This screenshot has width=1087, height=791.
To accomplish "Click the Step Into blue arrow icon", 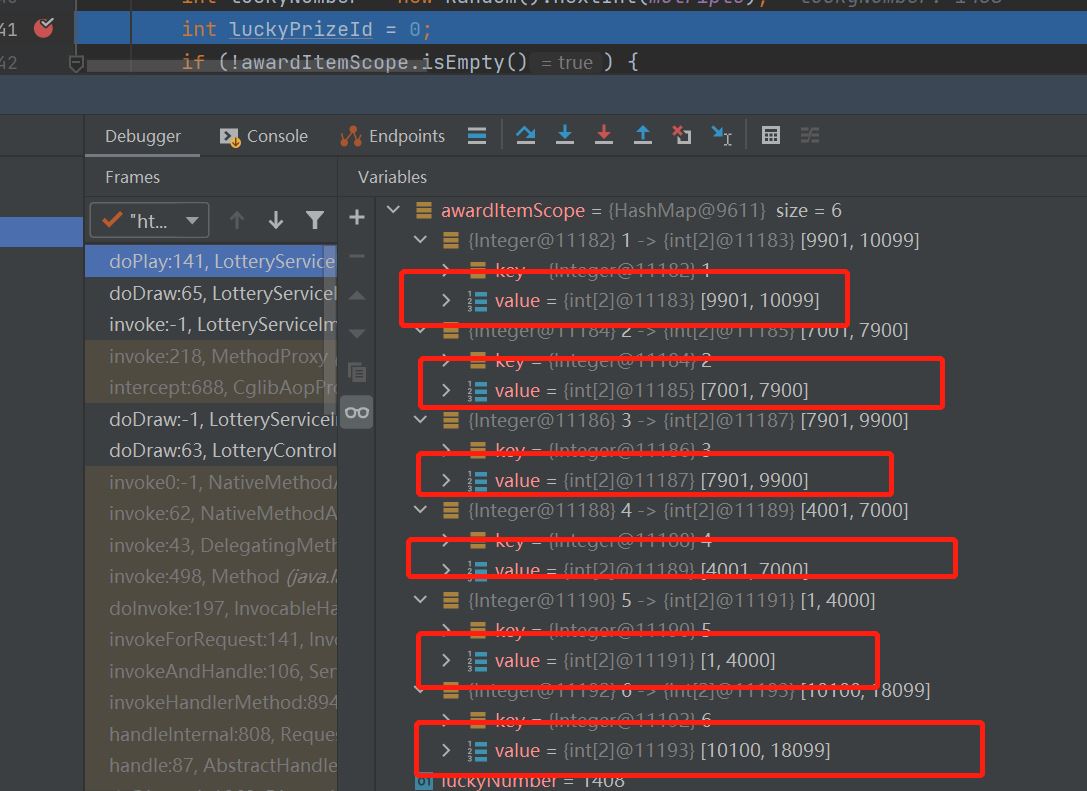I will (x=565, y=136).
